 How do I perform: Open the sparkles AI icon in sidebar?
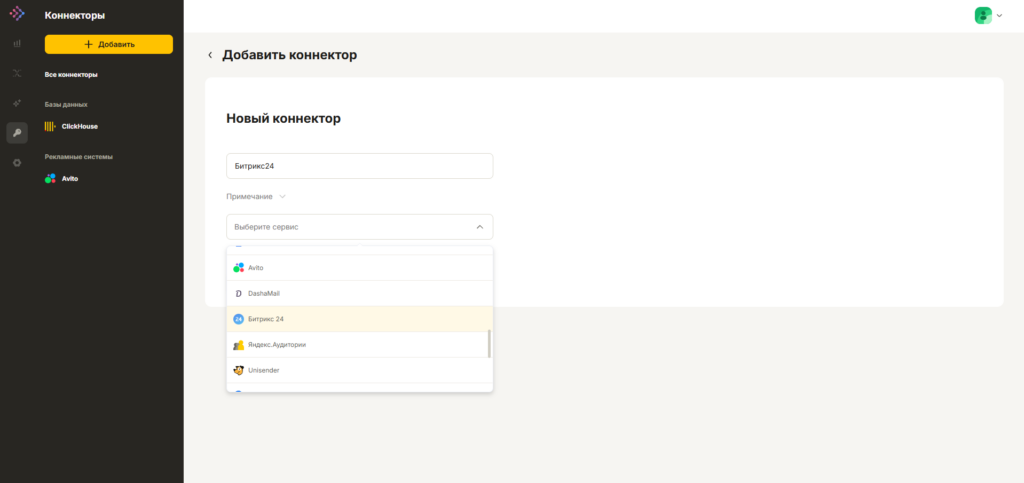click(x=17, y=103)
